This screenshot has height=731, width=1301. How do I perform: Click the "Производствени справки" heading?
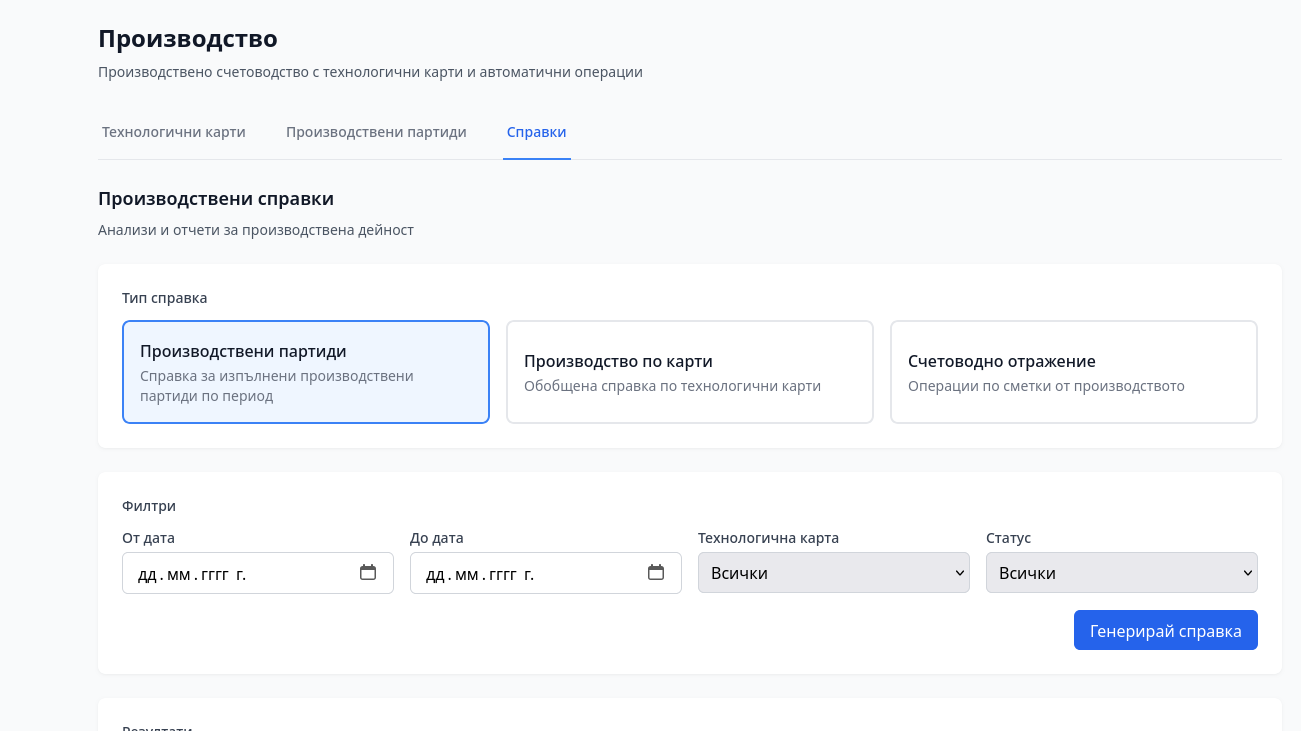coord(216,198)
